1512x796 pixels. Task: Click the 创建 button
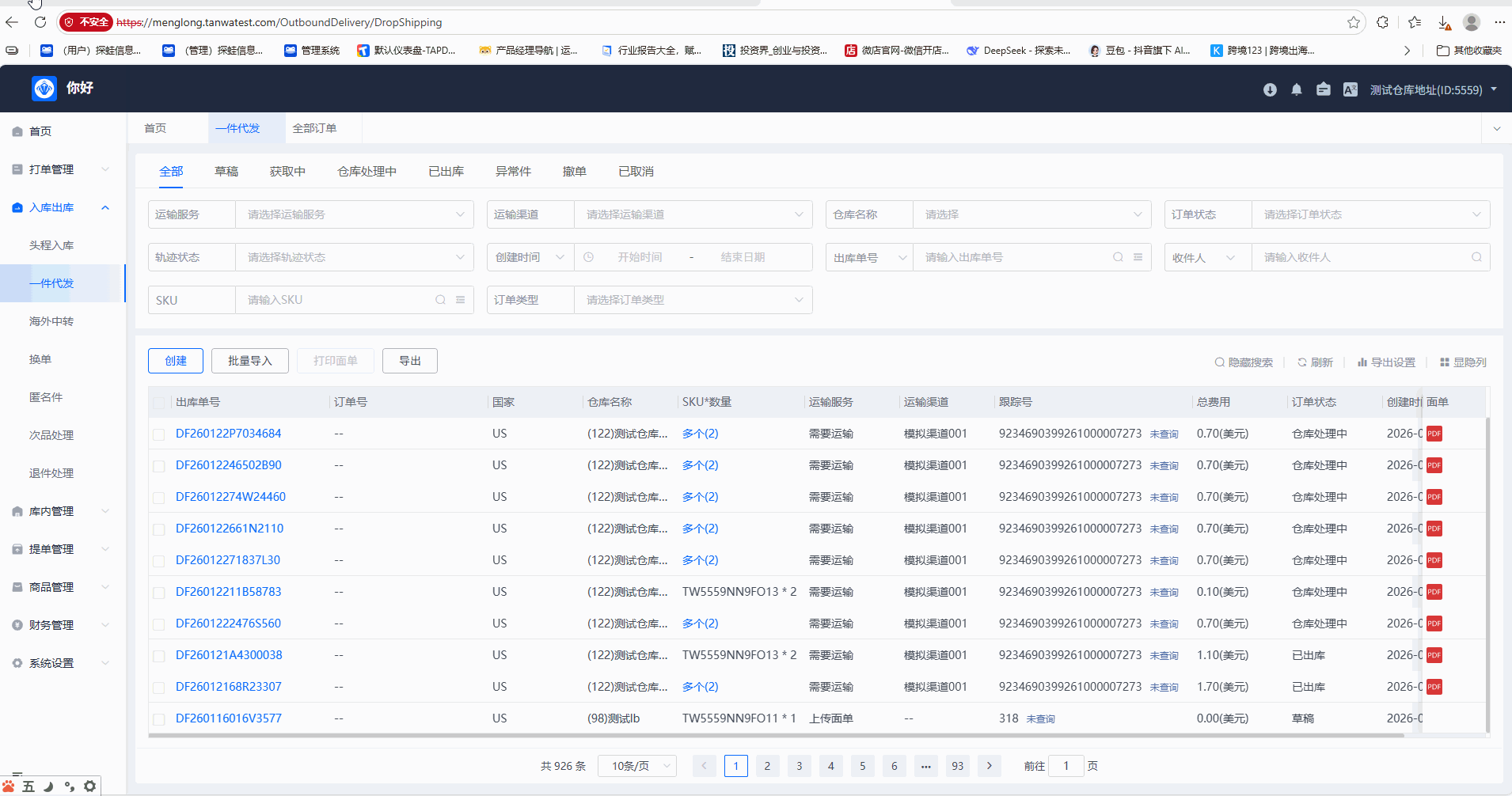pos(176,361)
